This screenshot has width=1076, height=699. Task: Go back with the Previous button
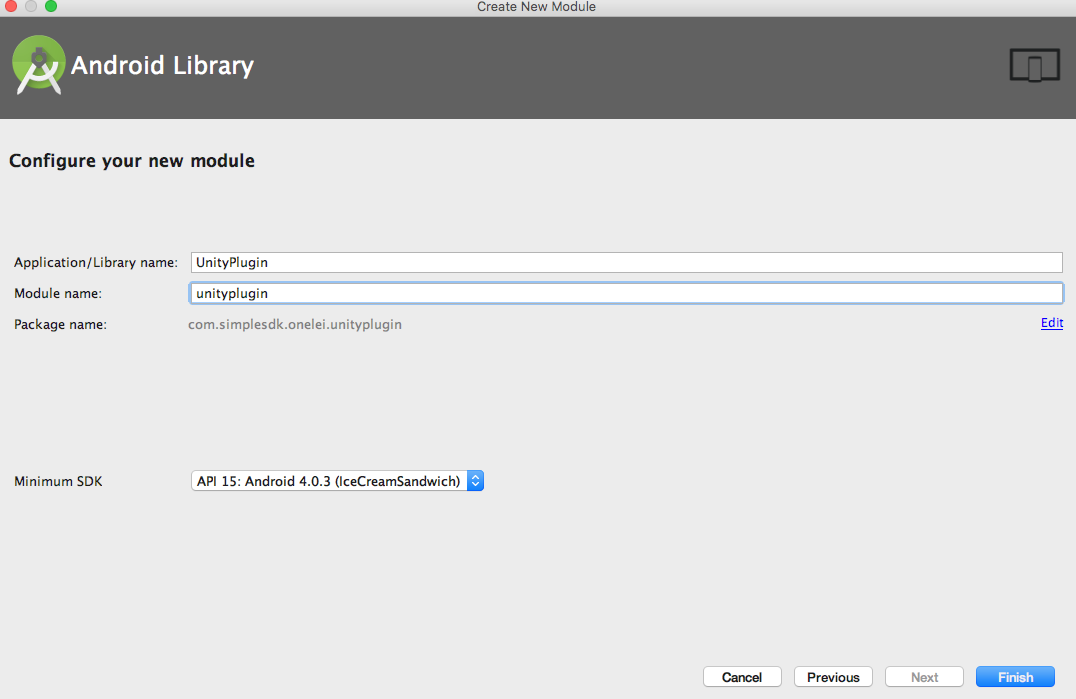pyautogui.click(x=833, y=677)
